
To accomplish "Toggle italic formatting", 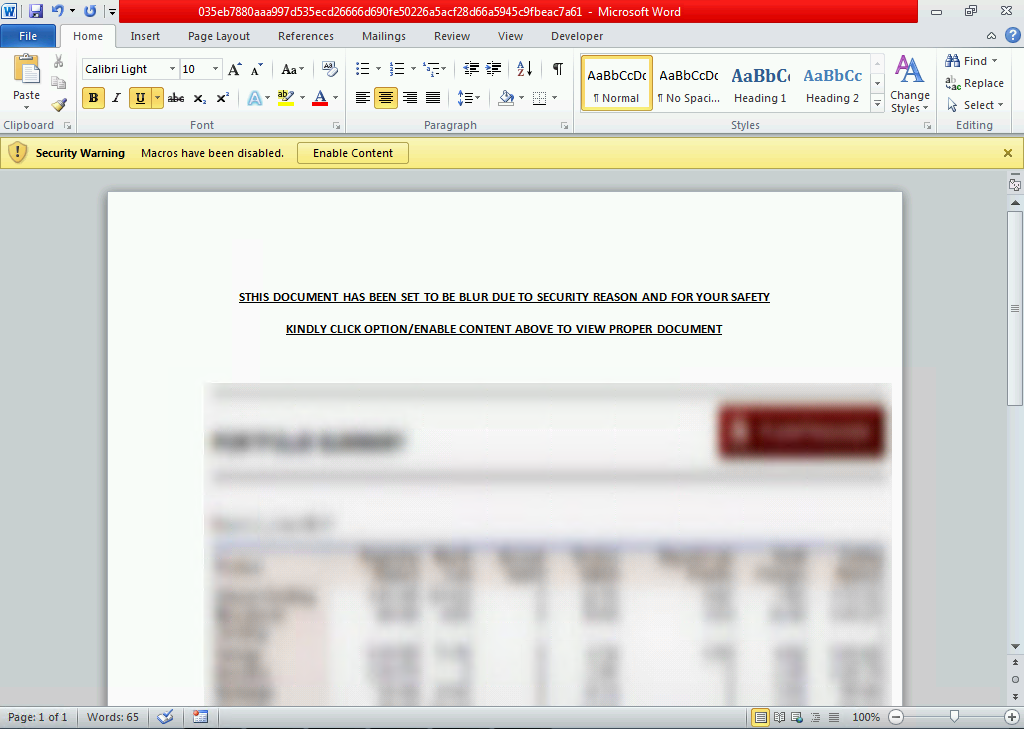I will (116, 99).
